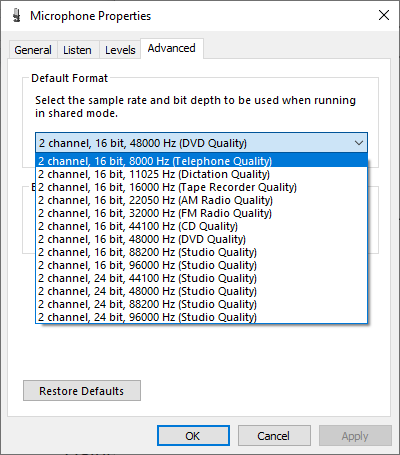The height and width of the screenshot is (455, 400).
Task: Click the Restore Defaults button
Action: pyautogui.click(x=82, y=391)
